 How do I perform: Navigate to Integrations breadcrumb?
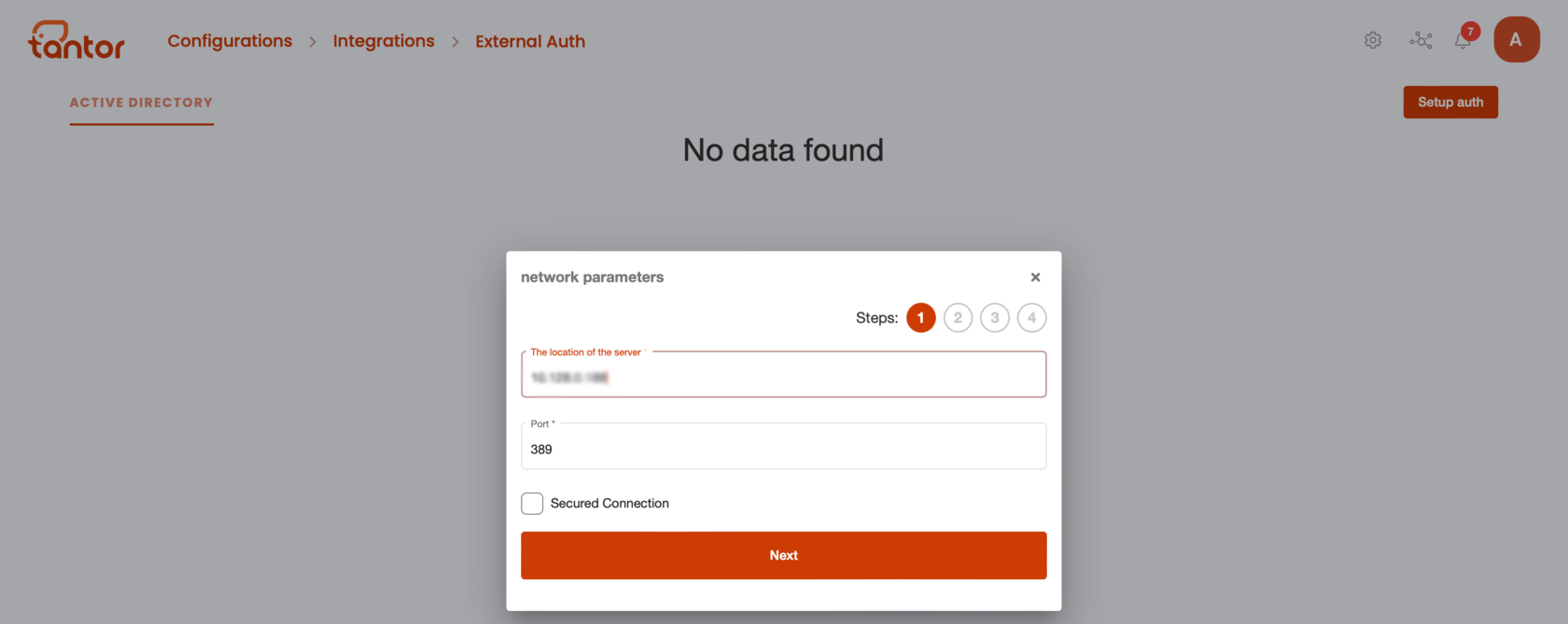(384, 41)
